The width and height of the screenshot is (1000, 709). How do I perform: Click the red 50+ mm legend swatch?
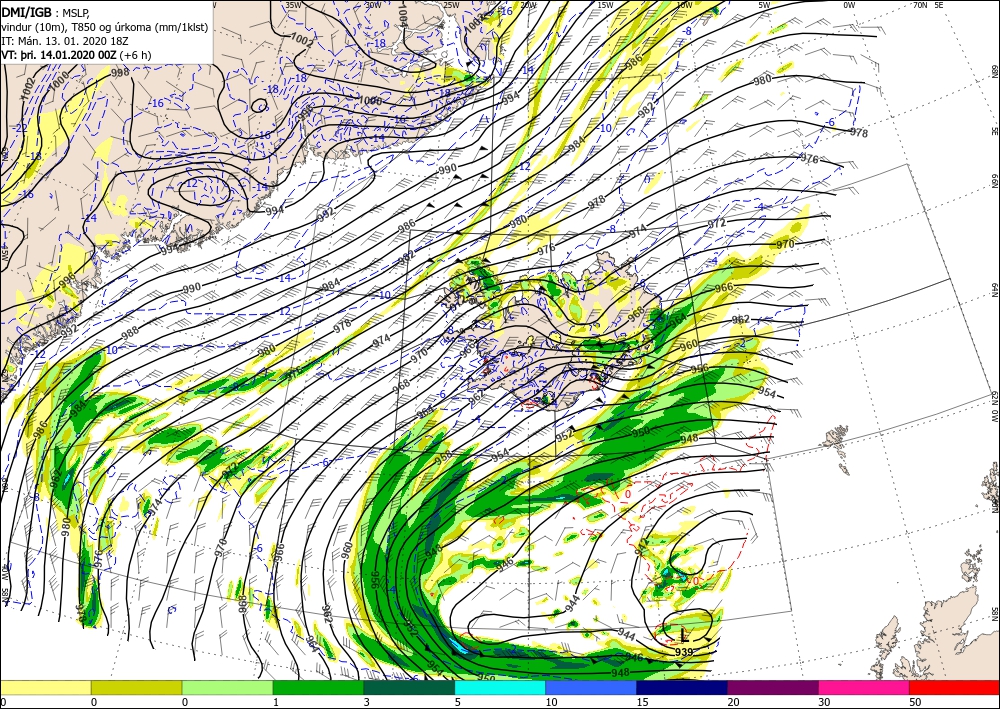(955, 687)
